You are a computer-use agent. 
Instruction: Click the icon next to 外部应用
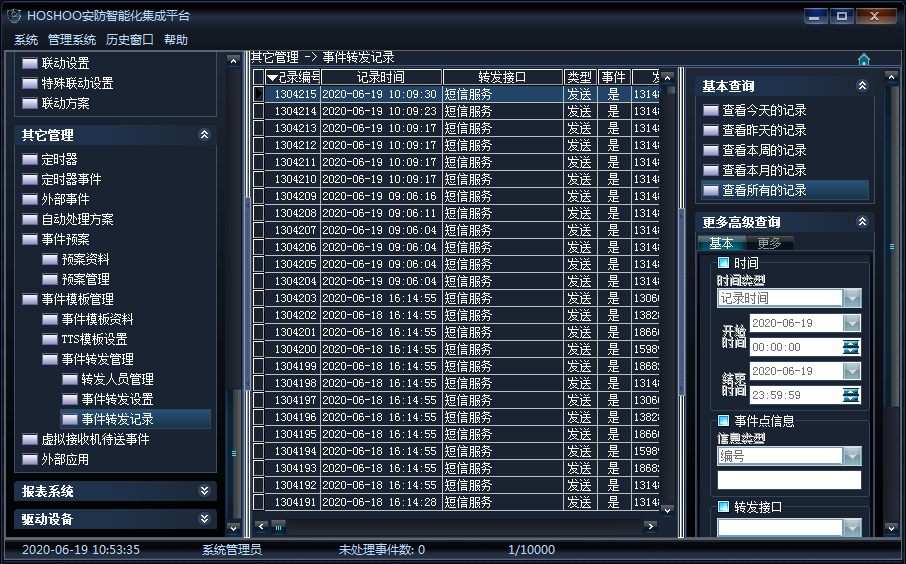tap(30, 460)
